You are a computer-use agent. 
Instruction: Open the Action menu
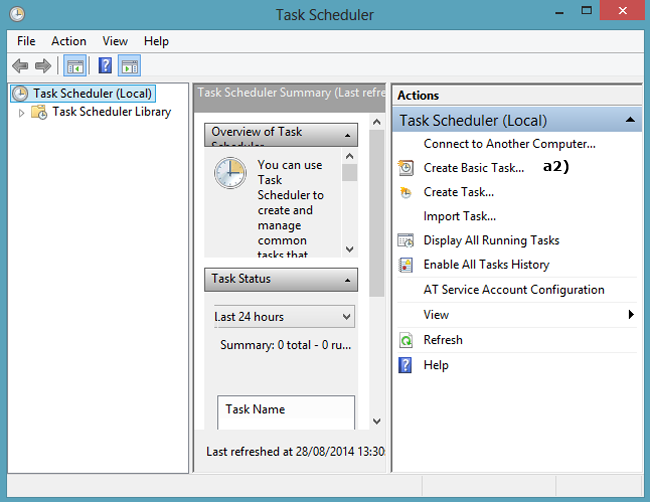[69, 41]
